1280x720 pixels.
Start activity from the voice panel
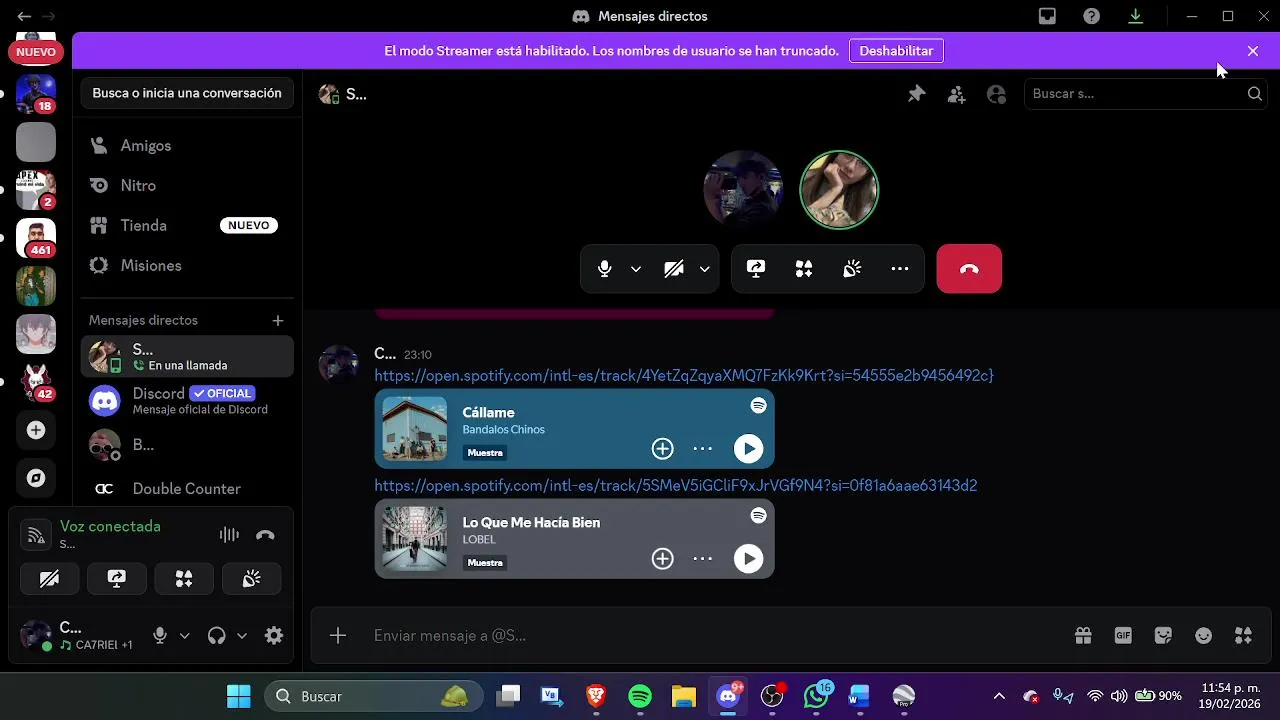click(x=184, y=579)
